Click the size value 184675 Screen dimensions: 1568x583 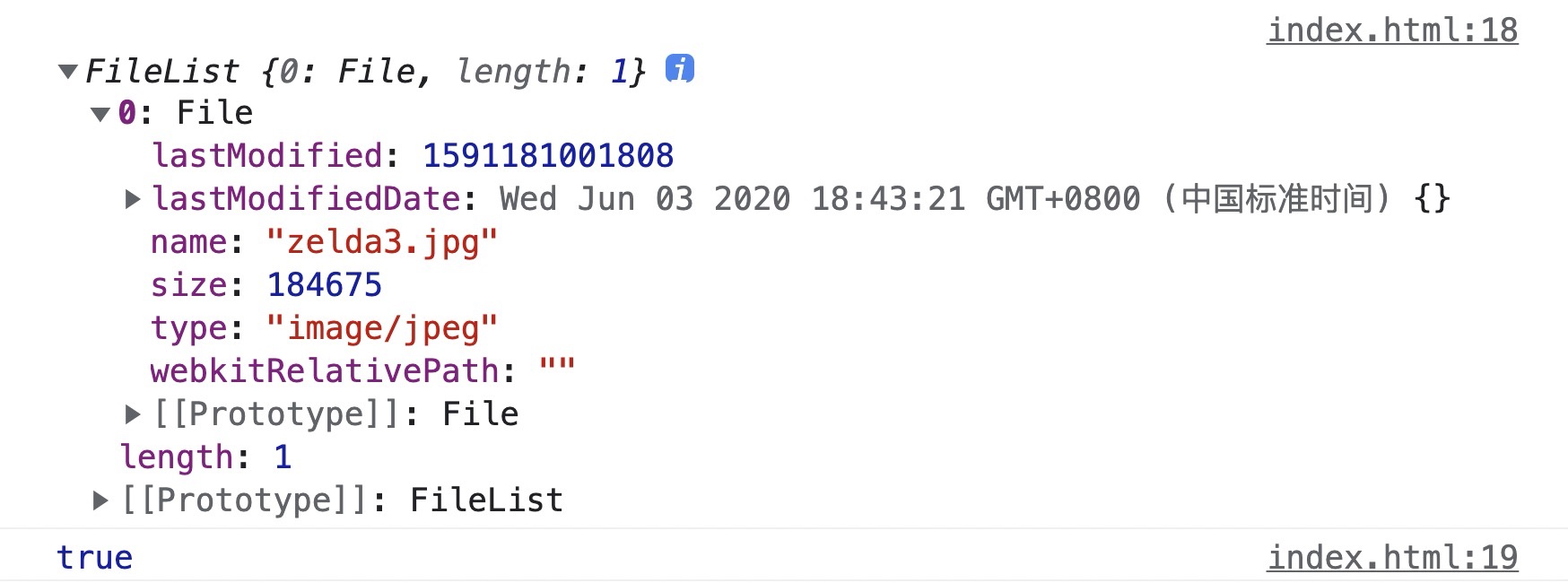[325, 285]
